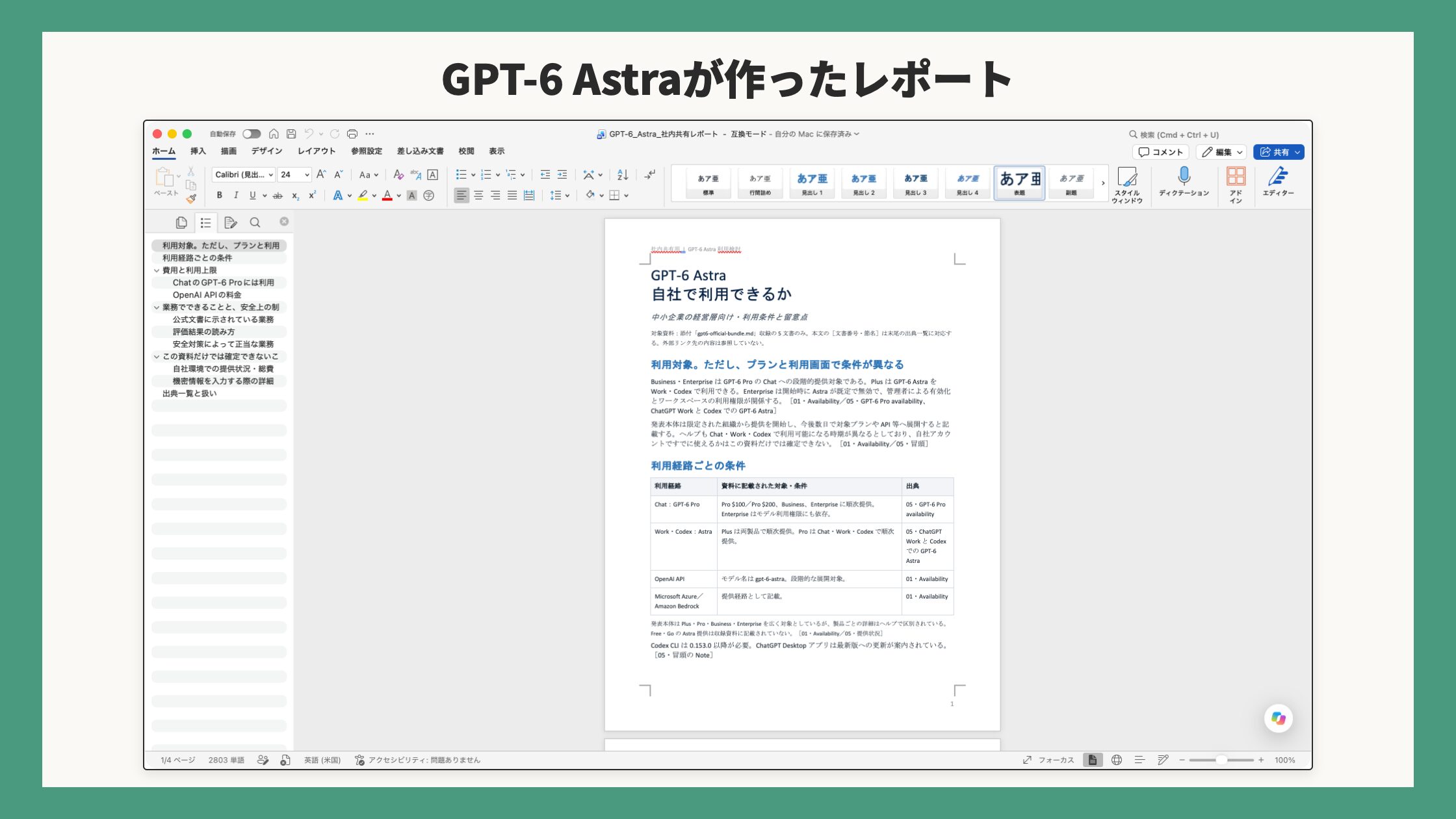Click the Copilot floating button
The height and width of the screenshot is (819, 1456).
[1279, 718]
